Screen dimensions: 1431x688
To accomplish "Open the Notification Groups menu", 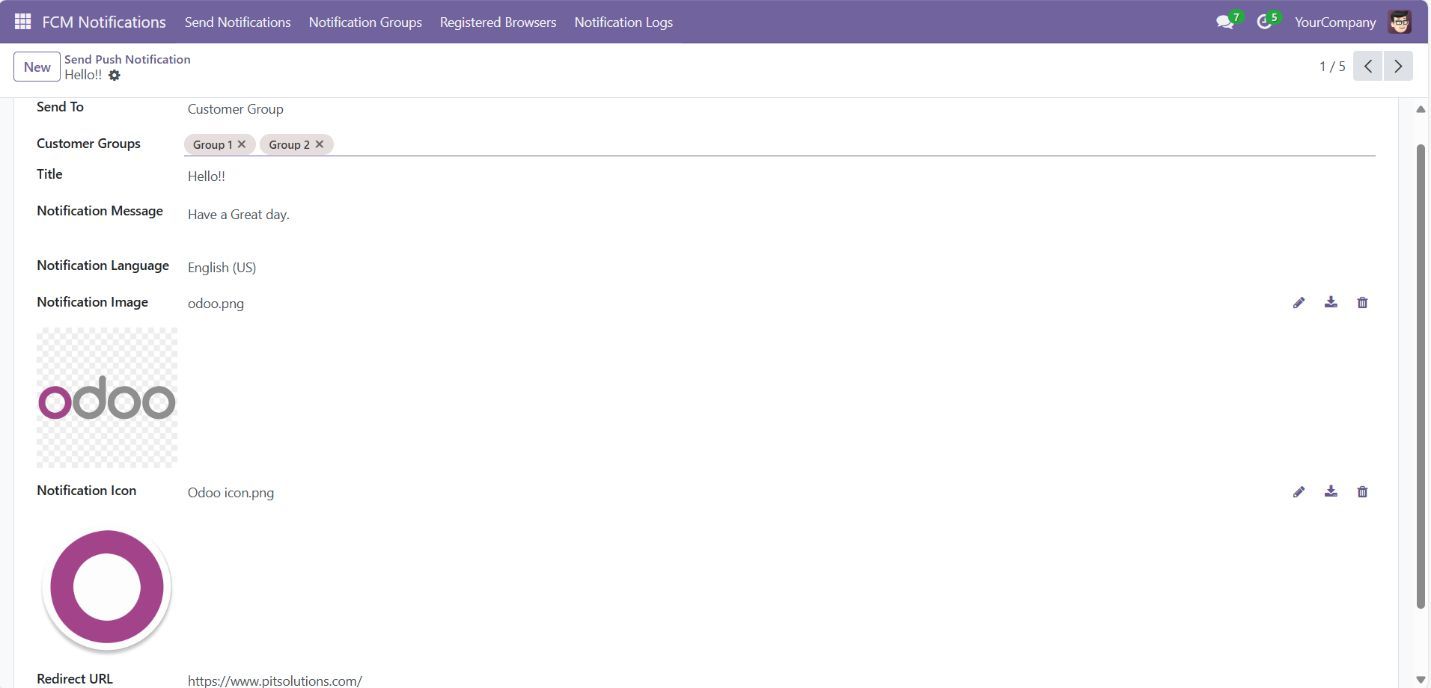I will click(x=365, y=22).
